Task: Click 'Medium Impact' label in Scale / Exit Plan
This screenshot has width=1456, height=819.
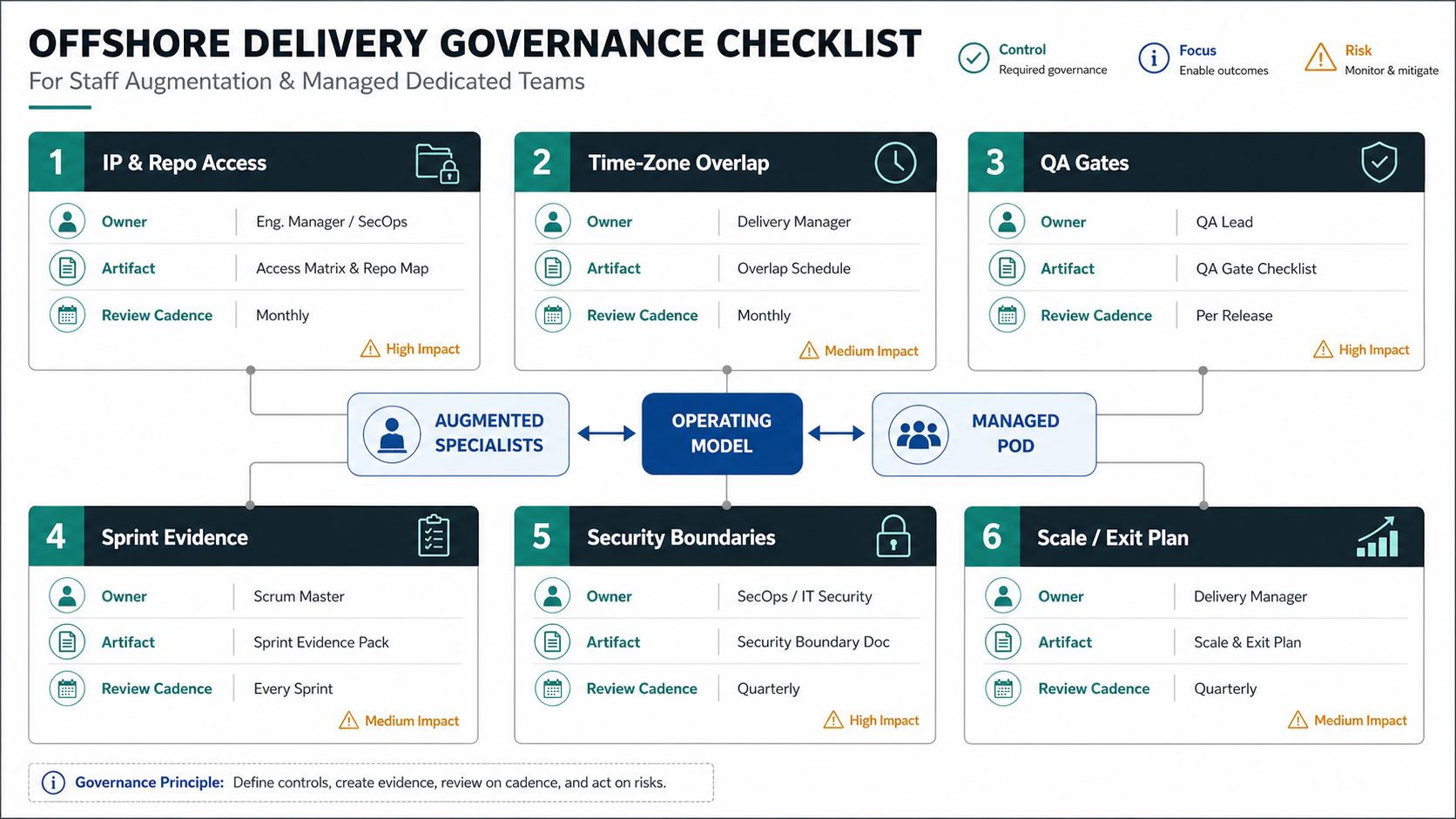Action: coord(1360,721)
